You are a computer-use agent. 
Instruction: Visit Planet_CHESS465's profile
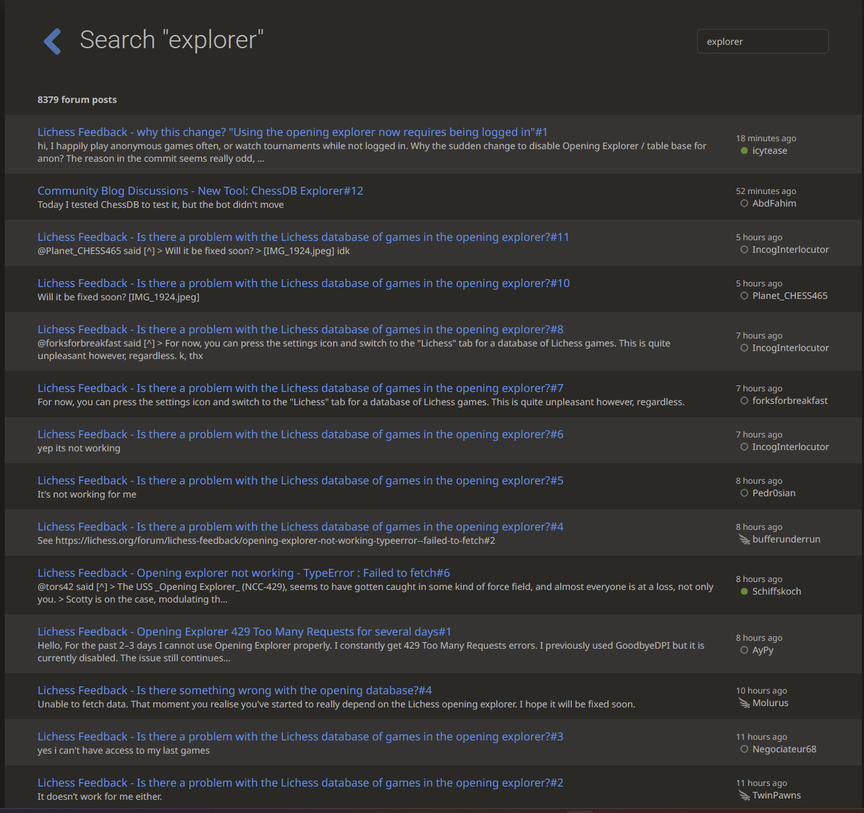(790, 296)
